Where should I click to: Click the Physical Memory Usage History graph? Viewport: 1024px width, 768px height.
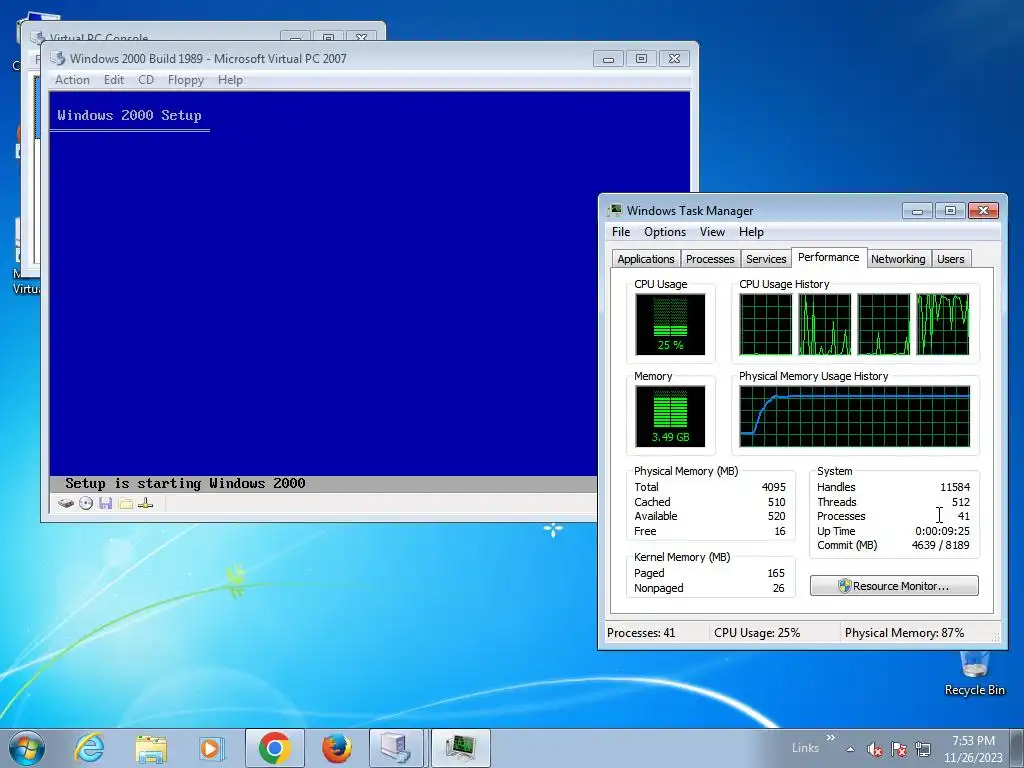pos(855,416)
